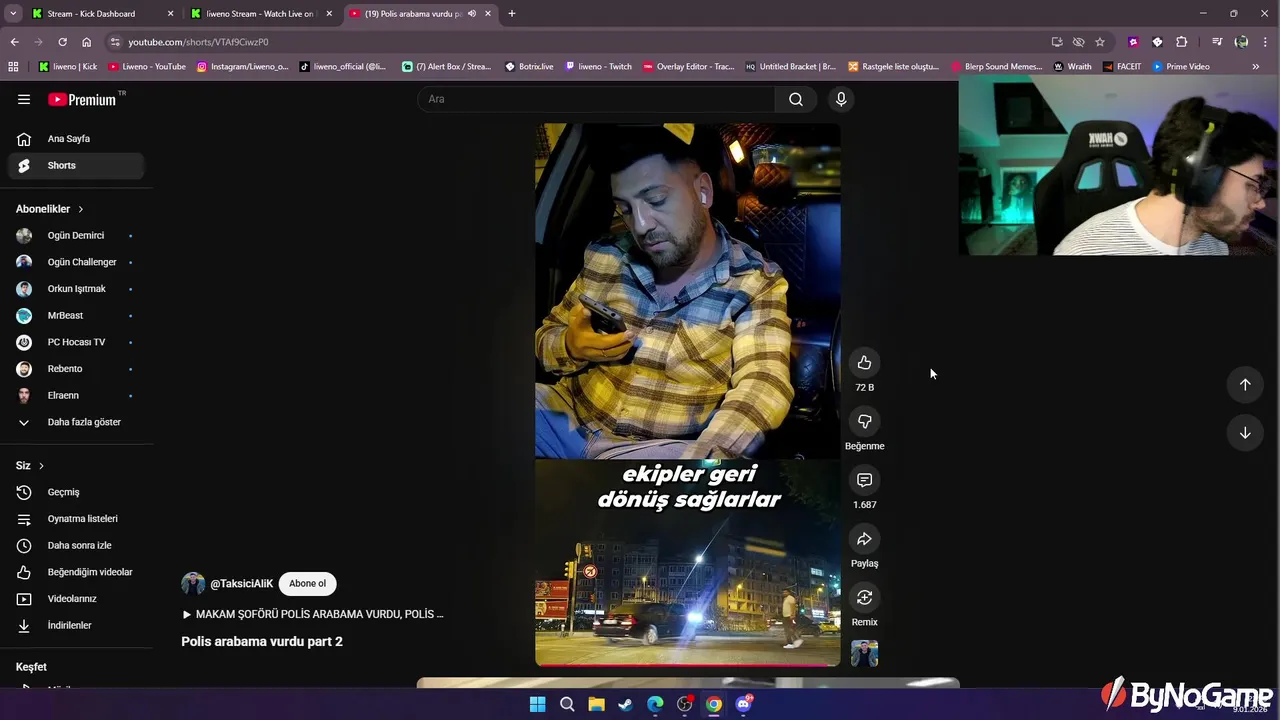Open Discord from taskbar

tap(743, 704)
